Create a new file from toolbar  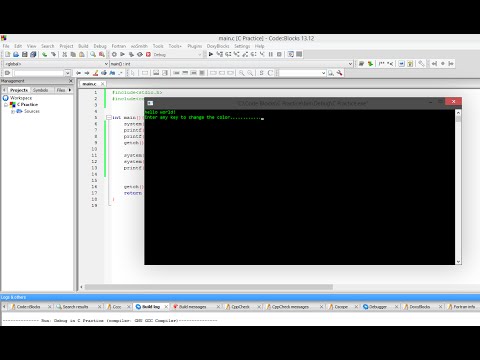[7, 54]
